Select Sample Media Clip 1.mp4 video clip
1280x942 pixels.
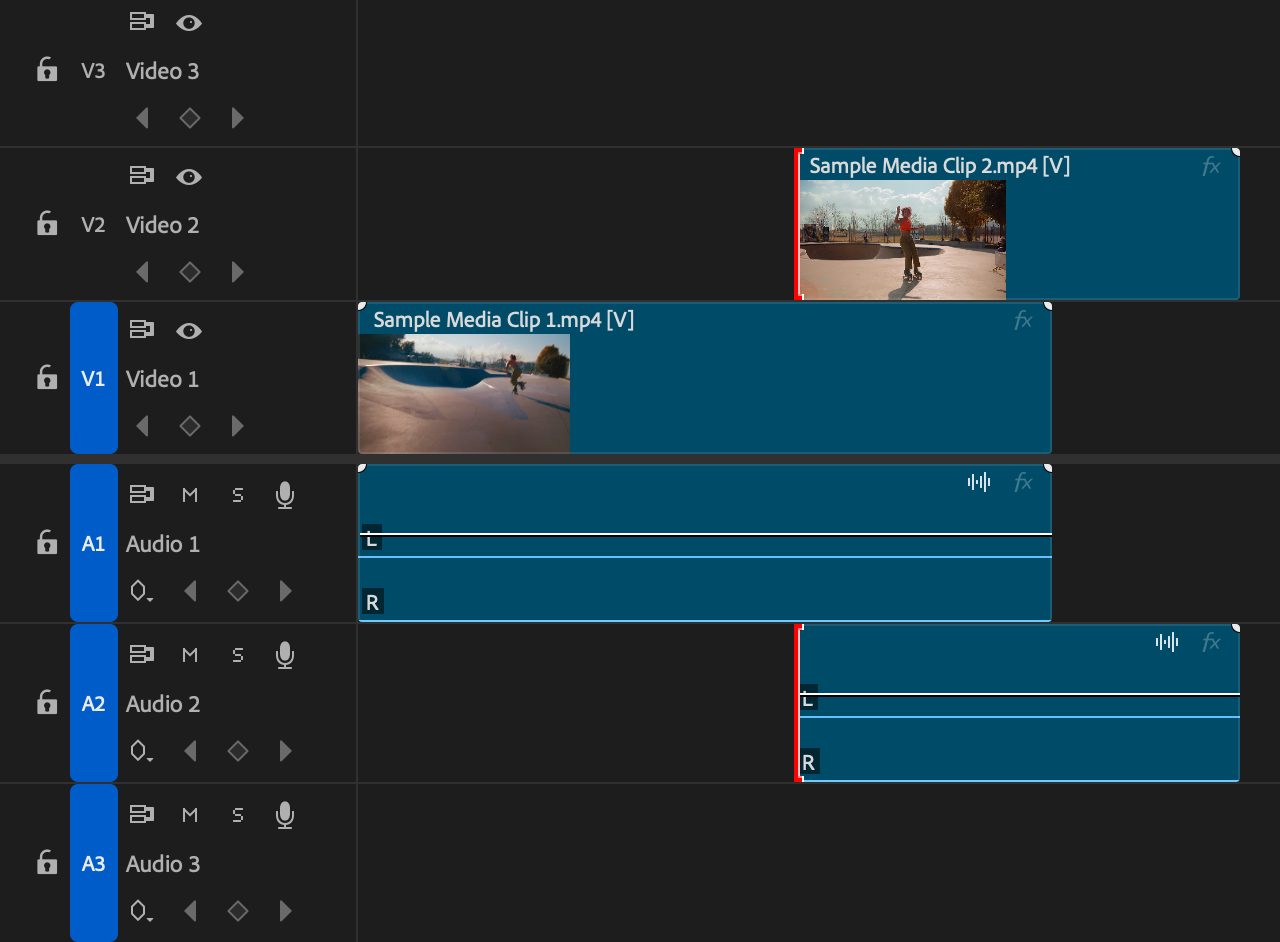[x=800, y=390]
